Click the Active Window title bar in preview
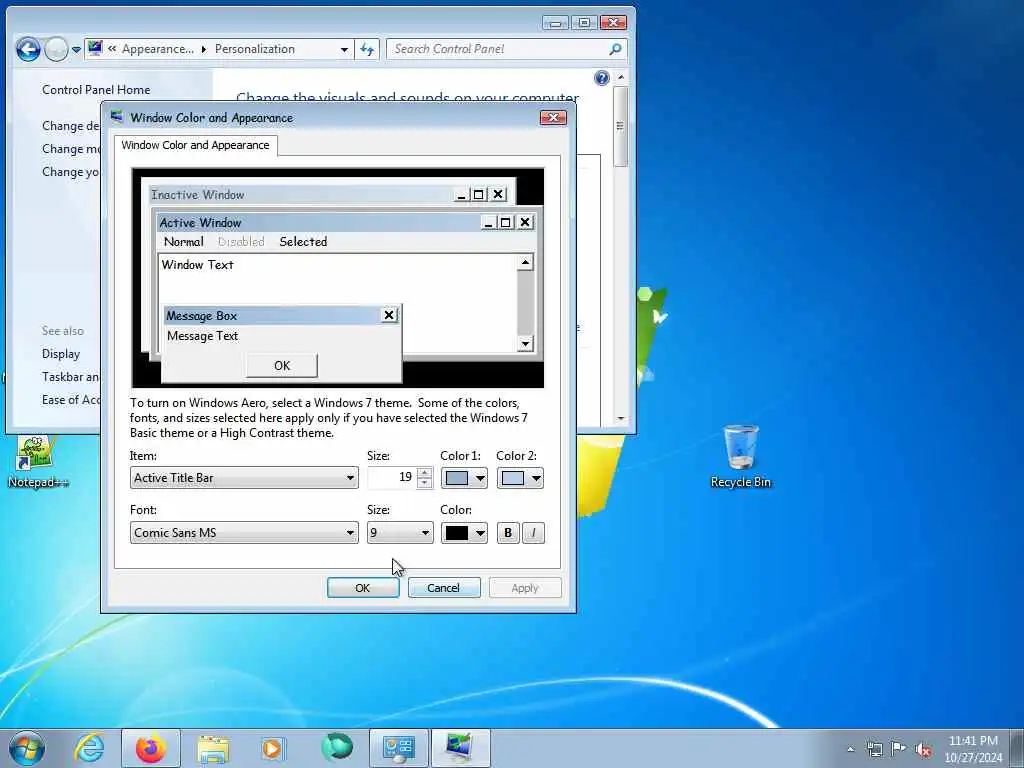This screenshot has height=768, width=1024. (x=319, y=223)
